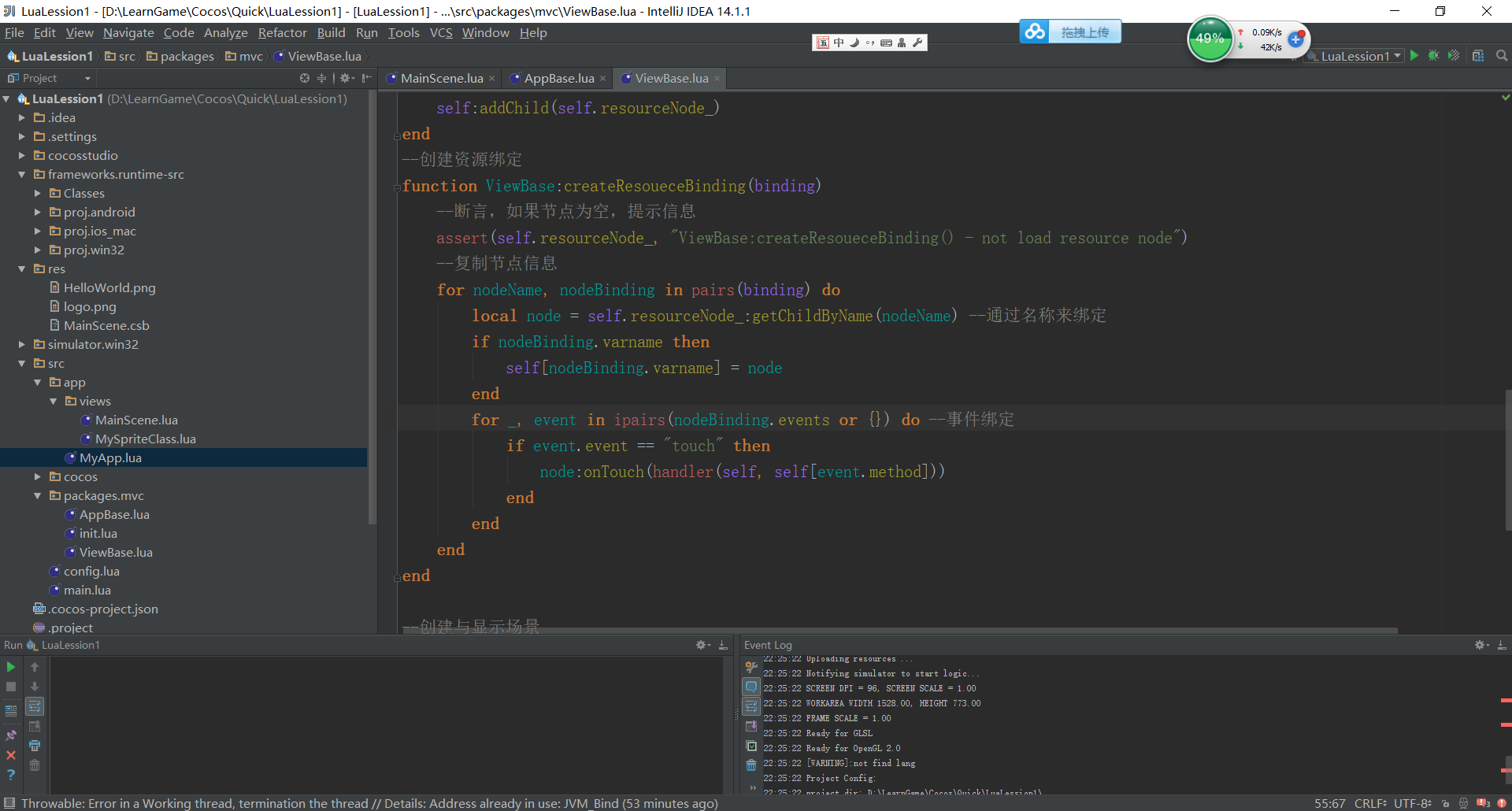Collapse all in Project panel
1512x811 pixels.
[321, 78]
